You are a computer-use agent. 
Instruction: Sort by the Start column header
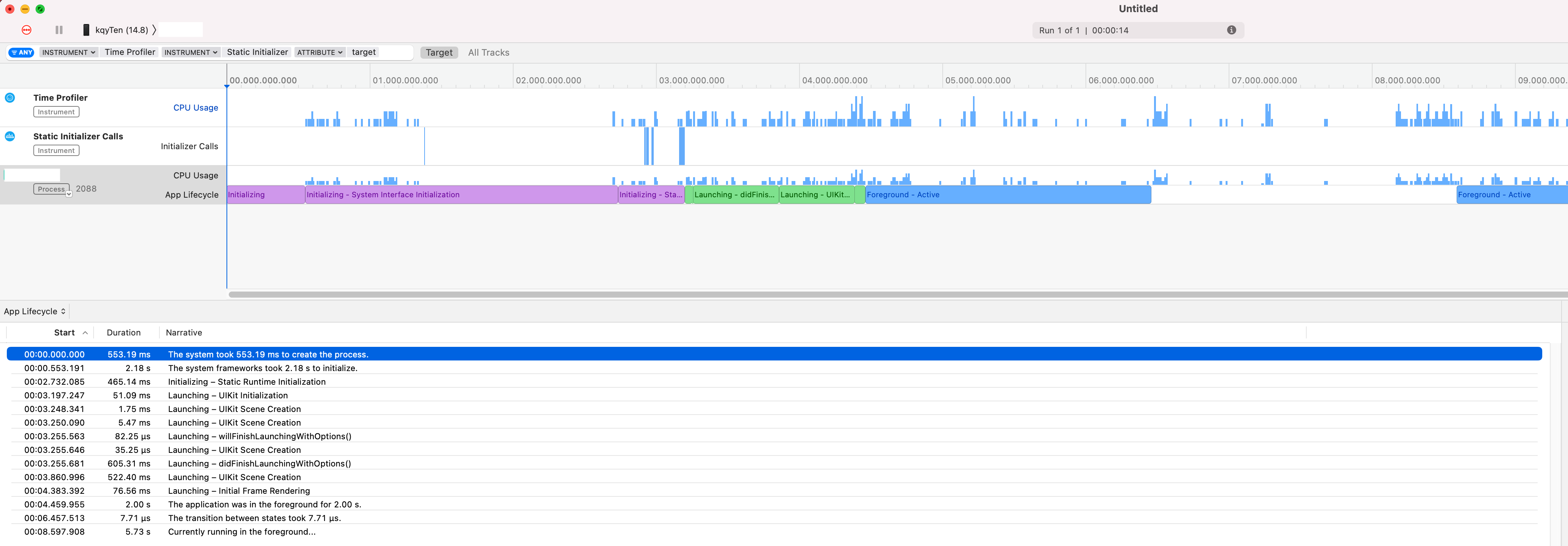(x=64, y=332)
